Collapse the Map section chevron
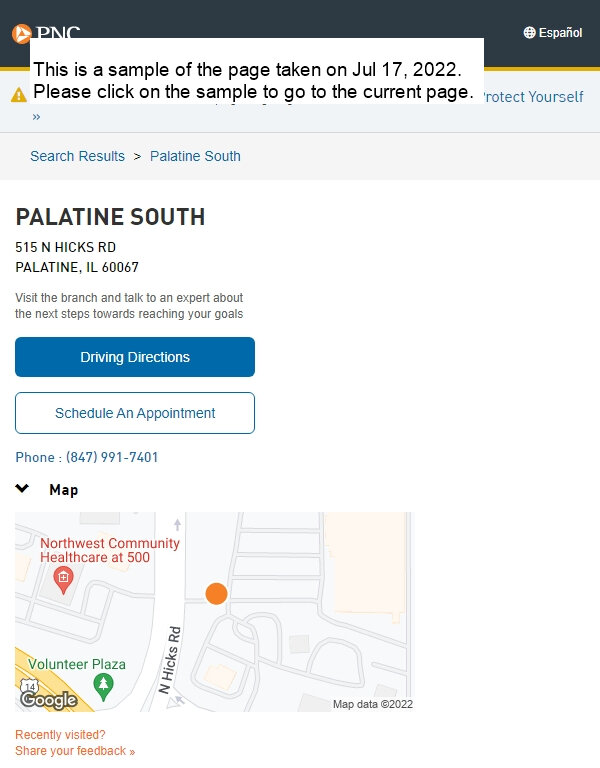The image size is (600, 768). click(22, 488)
